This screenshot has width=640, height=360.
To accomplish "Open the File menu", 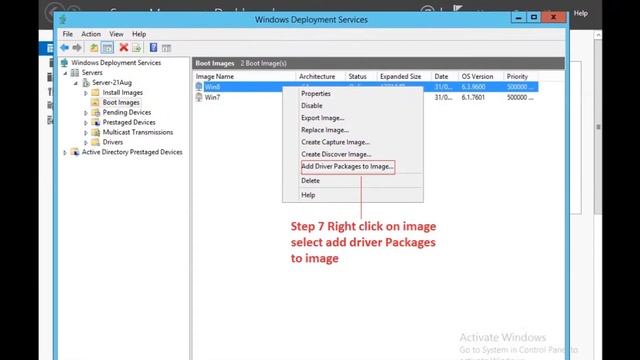I will click(67, 34).
